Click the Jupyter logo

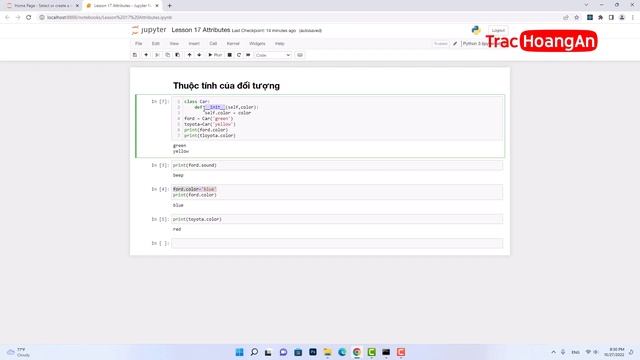(149, 30)
